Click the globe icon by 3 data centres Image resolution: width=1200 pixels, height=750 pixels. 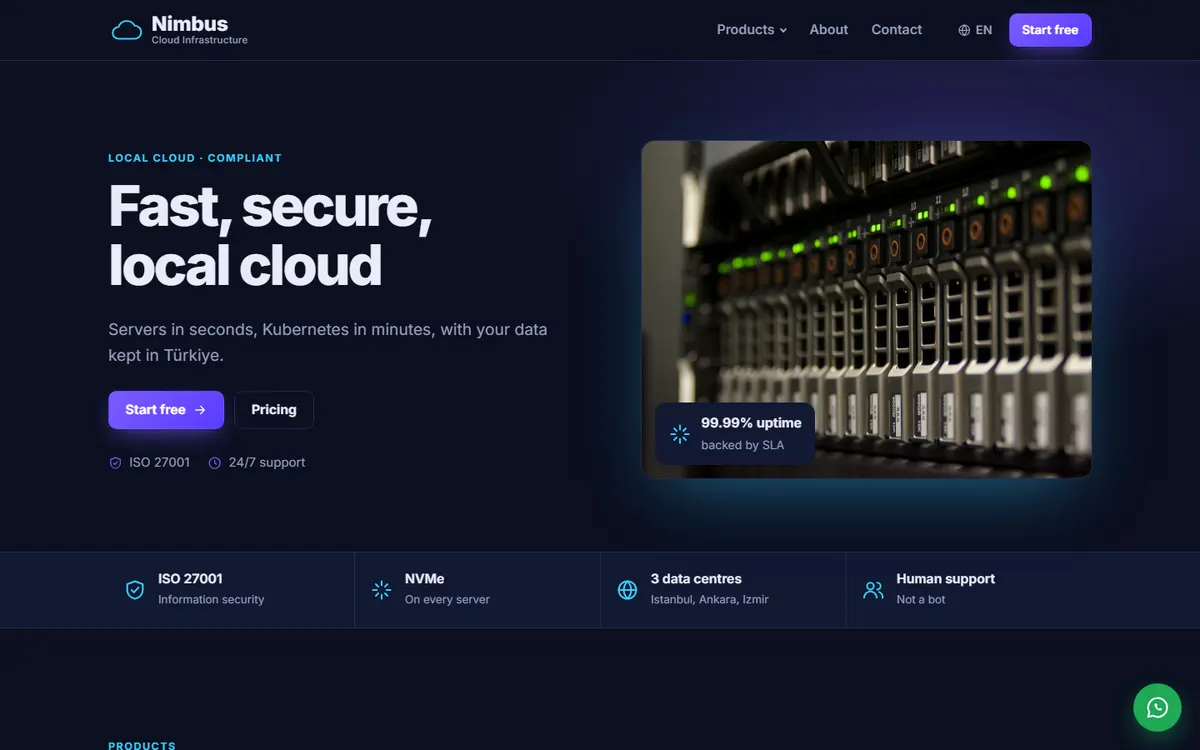point(628,590)
